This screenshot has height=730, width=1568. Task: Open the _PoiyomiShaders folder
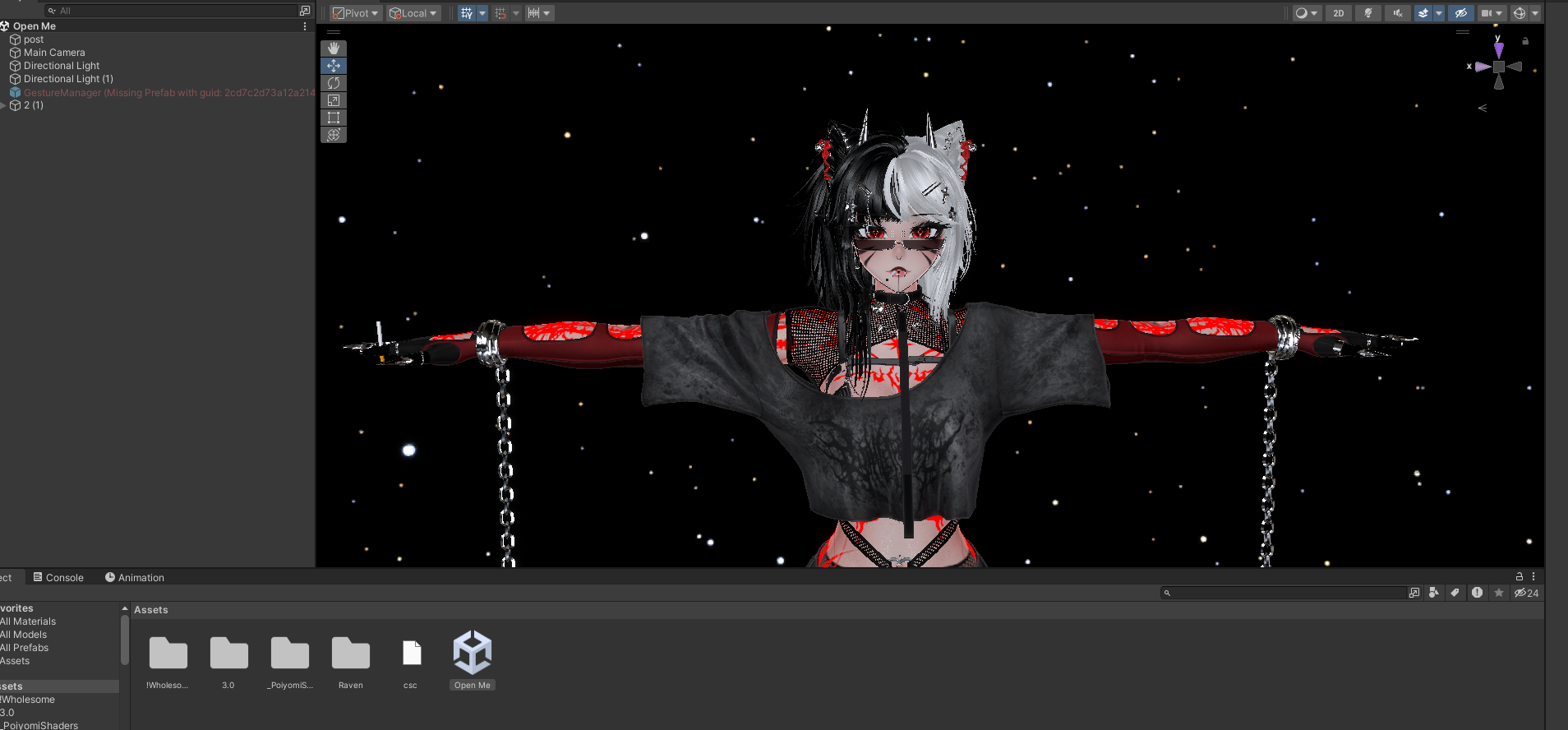pos(290,662)
